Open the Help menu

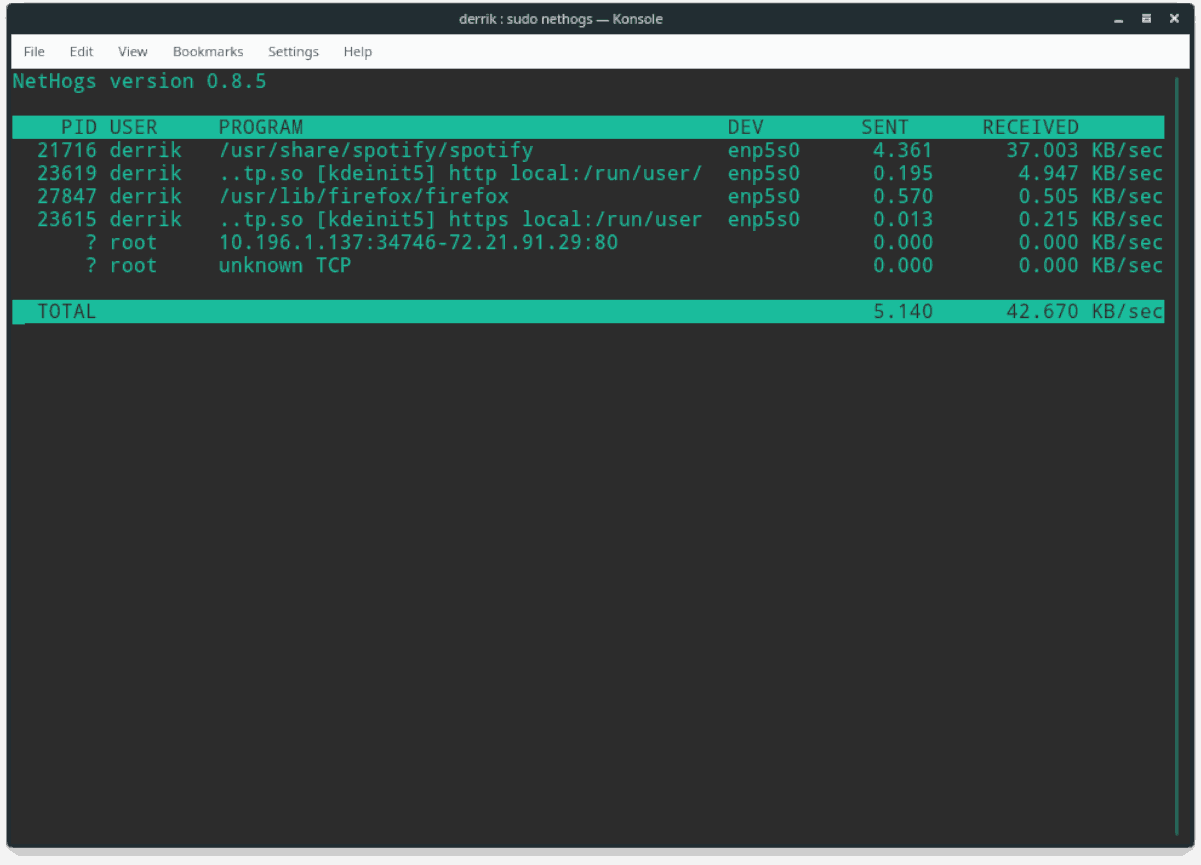pos(357,51)
